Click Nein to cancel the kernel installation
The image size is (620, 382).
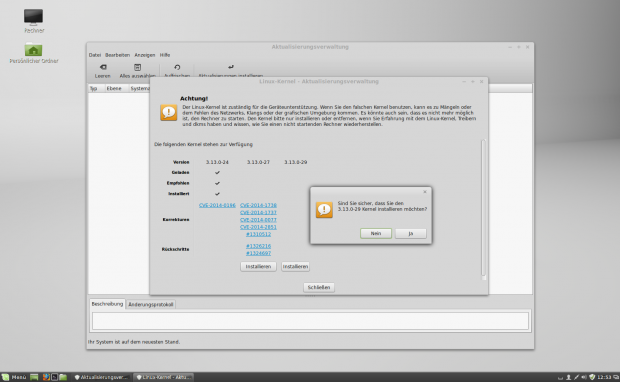point(376,233)
